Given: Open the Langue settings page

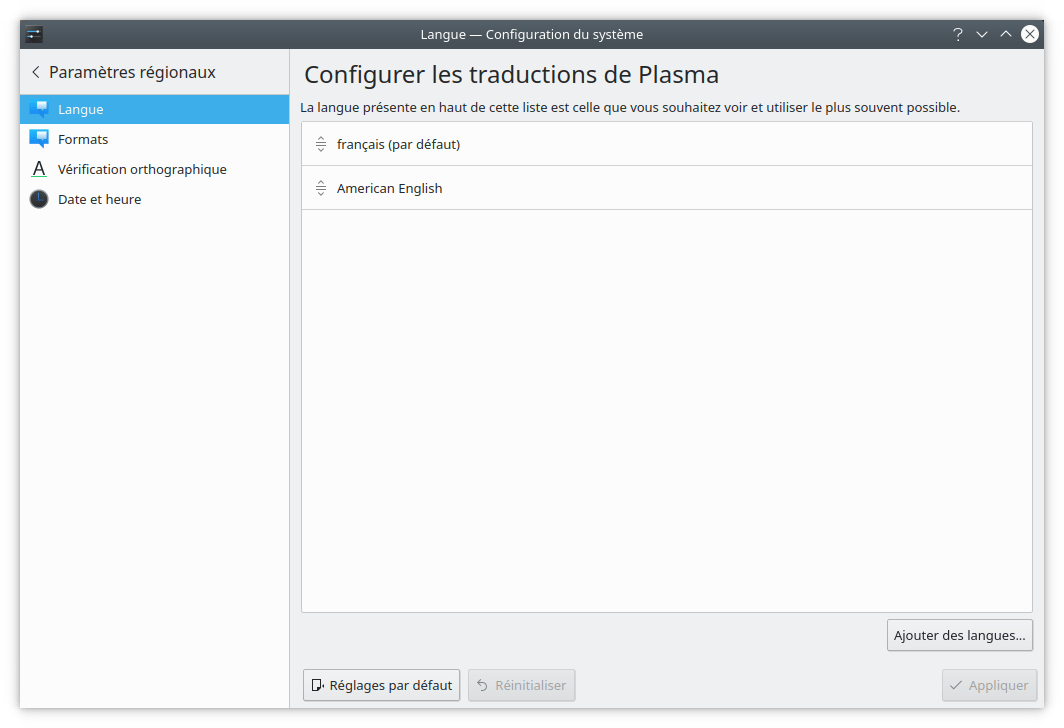Looking at the screenshot, I should click(x=81, y=109).
